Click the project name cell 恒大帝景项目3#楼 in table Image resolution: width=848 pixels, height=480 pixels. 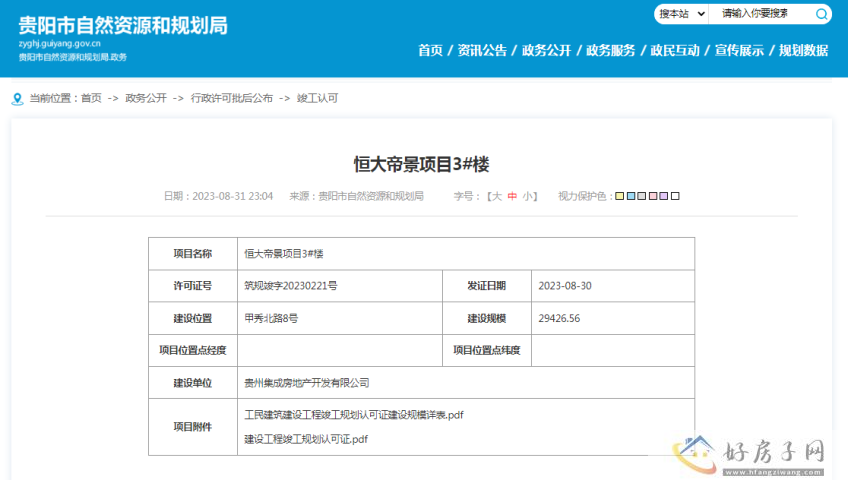(x=466, y=254)
